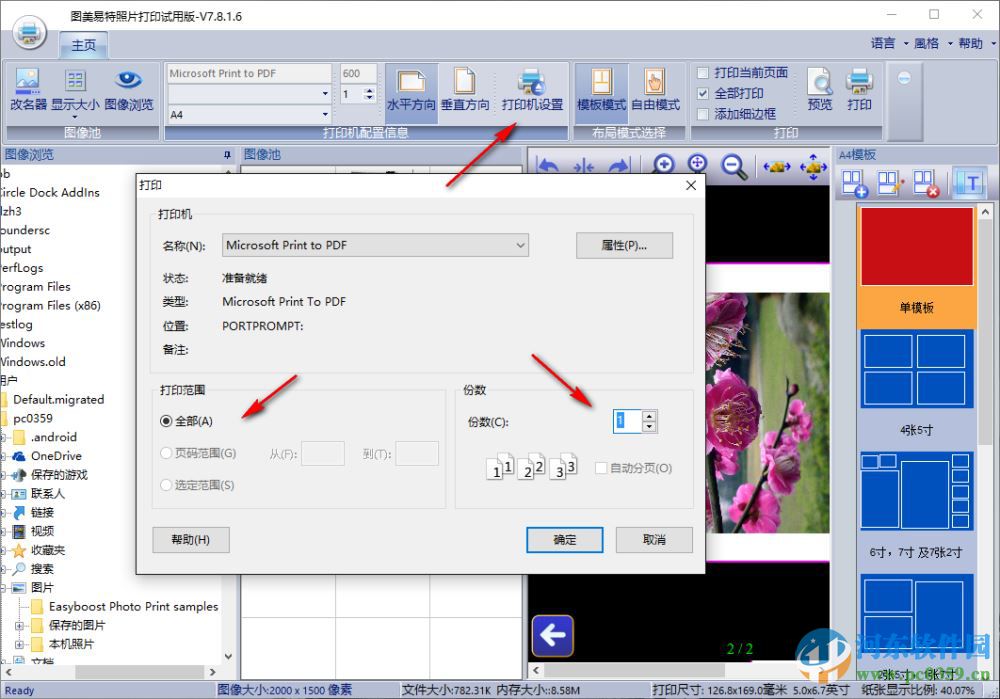Click the 确定 button to confirm printing

coord(564,539)
